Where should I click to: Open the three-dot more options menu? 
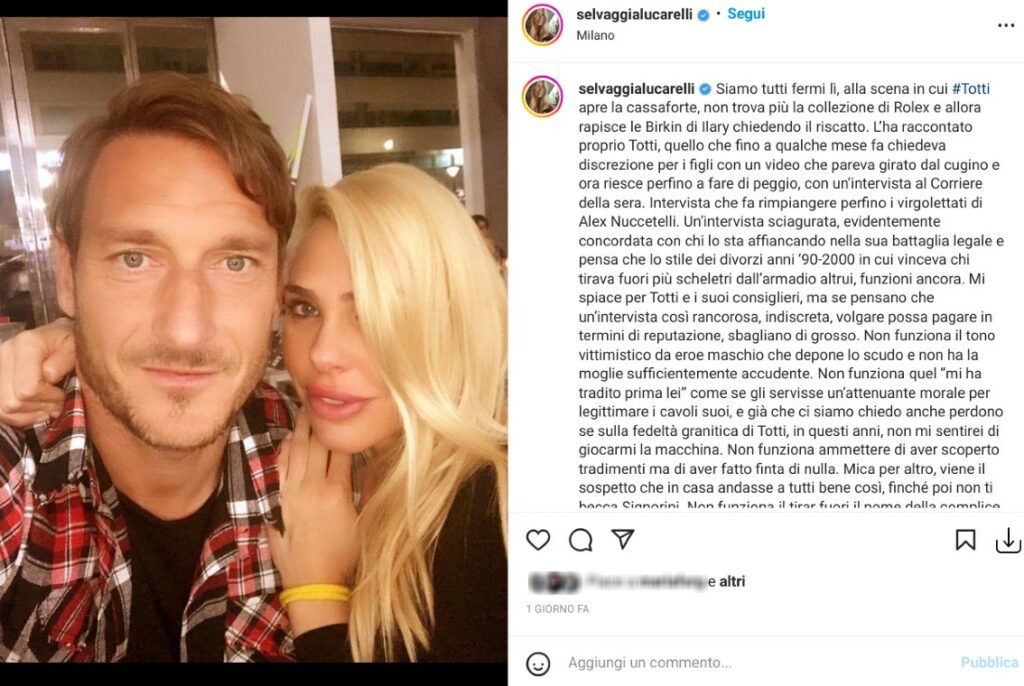point(1006,25)
